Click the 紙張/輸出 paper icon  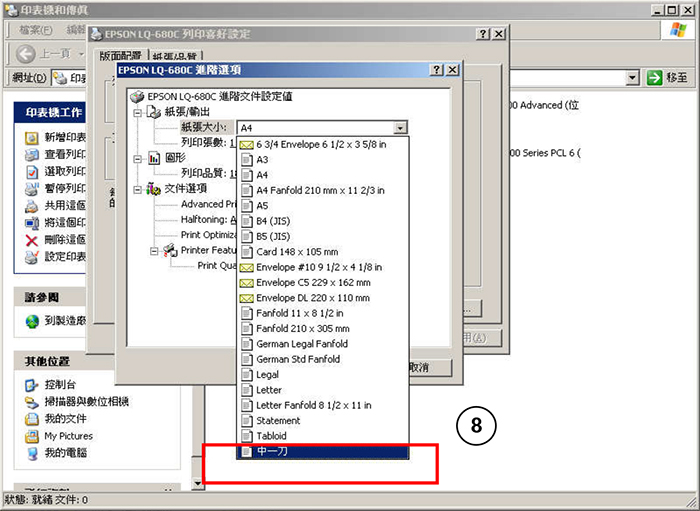pyautogui.click(x=154, y=112)
